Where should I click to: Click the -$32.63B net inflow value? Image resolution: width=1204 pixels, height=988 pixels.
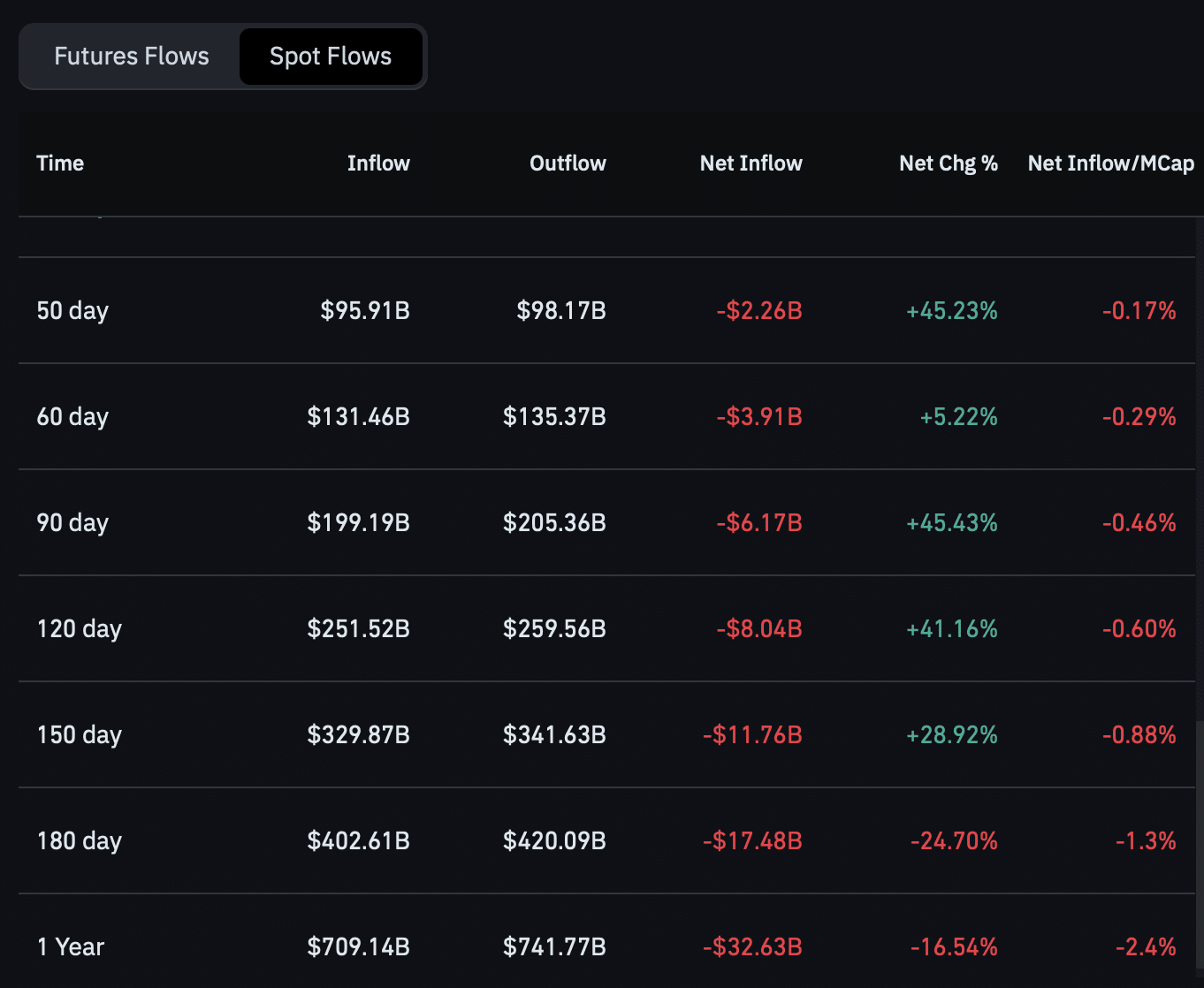coord(752,947)
